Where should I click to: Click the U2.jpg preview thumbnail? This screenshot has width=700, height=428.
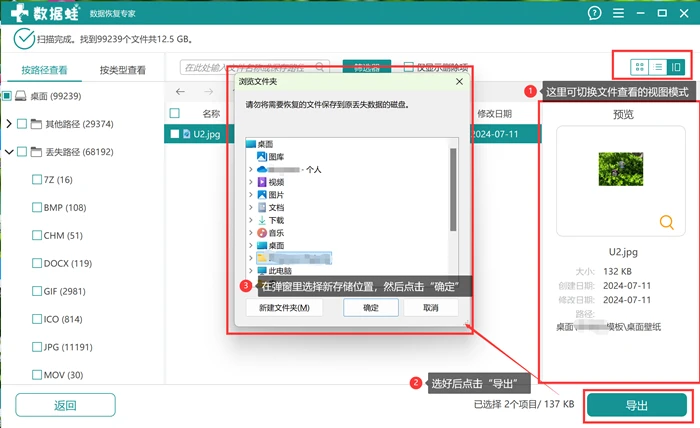[621, 169]
